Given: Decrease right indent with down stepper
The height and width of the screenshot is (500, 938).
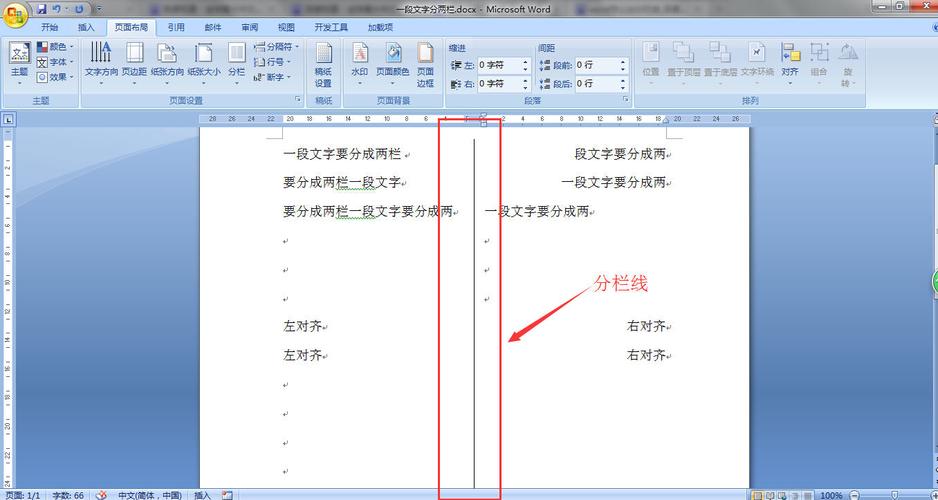Looking at the screenshot, I should point(526,87).
